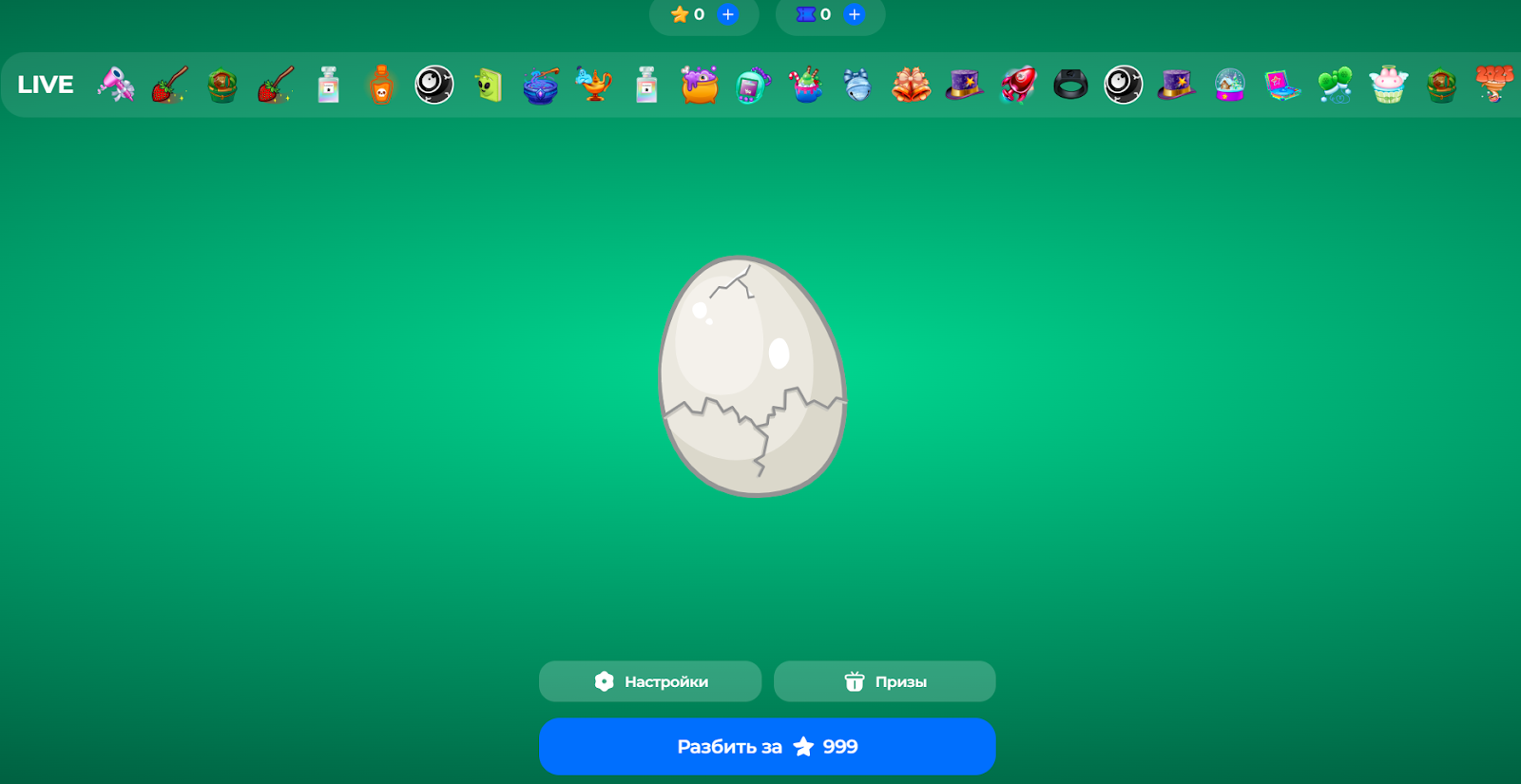
Task: Select the silver blue bell with bow
Action: [x=857, y=85]
